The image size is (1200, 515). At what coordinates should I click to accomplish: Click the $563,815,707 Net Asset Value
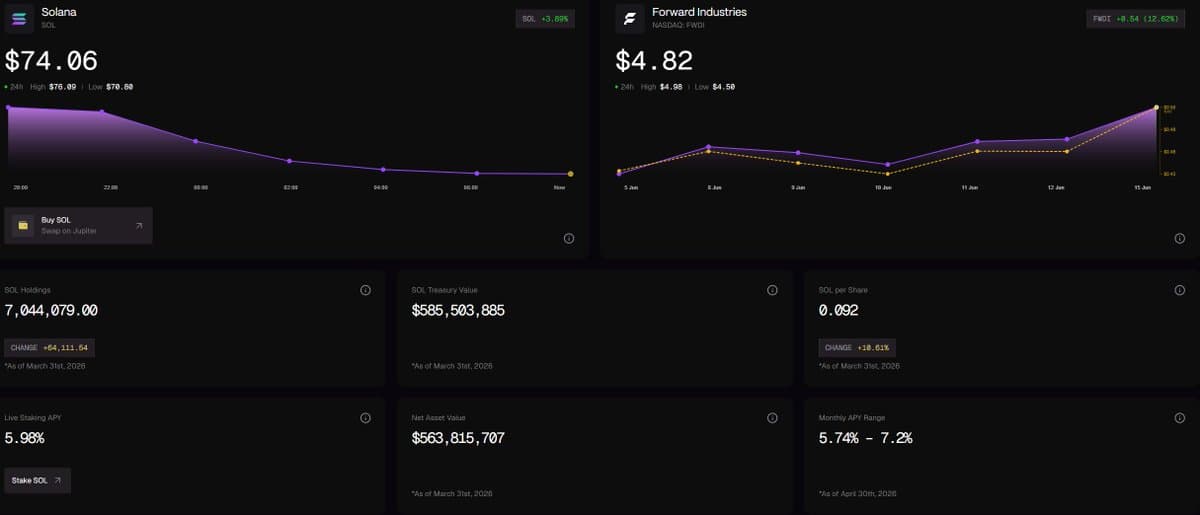pos(458,438)
